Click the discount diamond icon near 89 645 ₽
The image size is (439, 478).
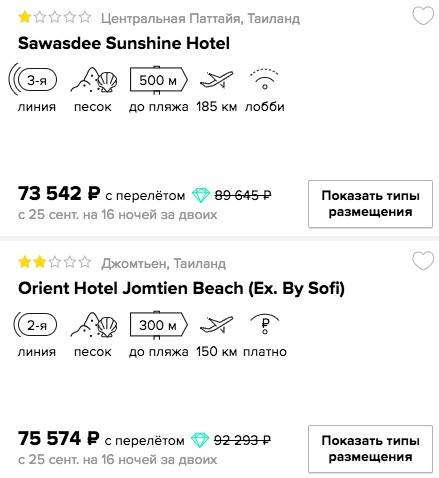pos(201,195)
